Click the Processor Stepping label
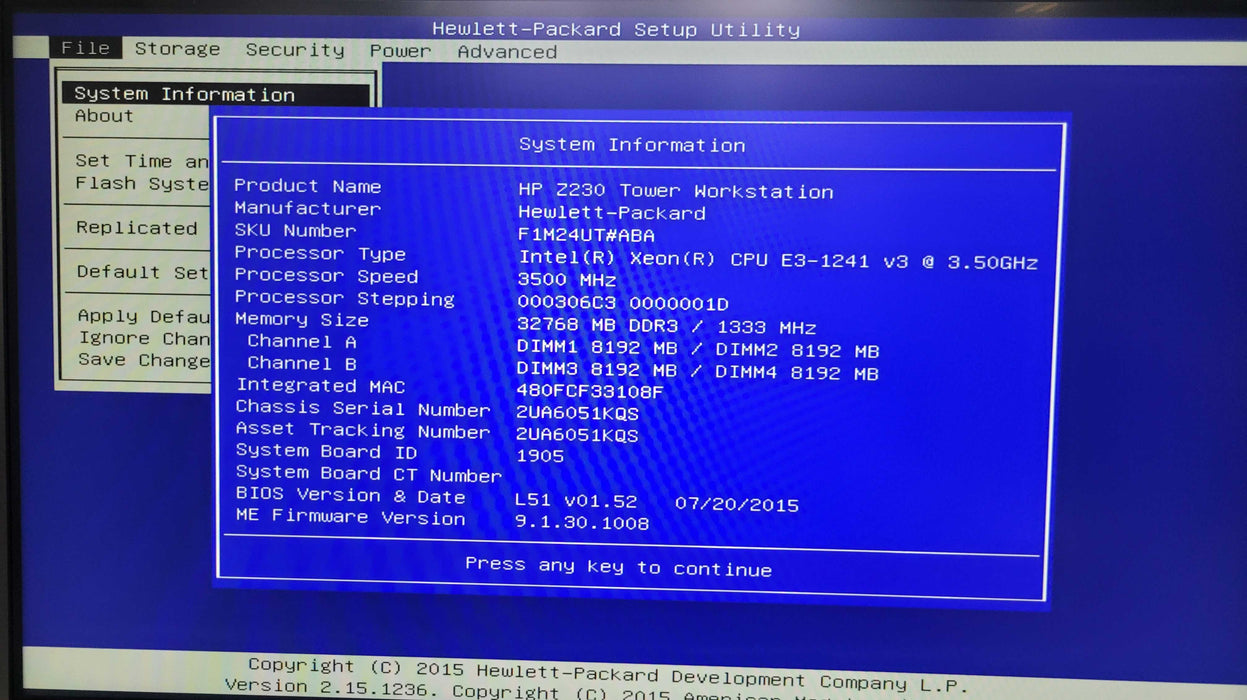The width and height of the screenshot is (1247, 700). [345, 298]
